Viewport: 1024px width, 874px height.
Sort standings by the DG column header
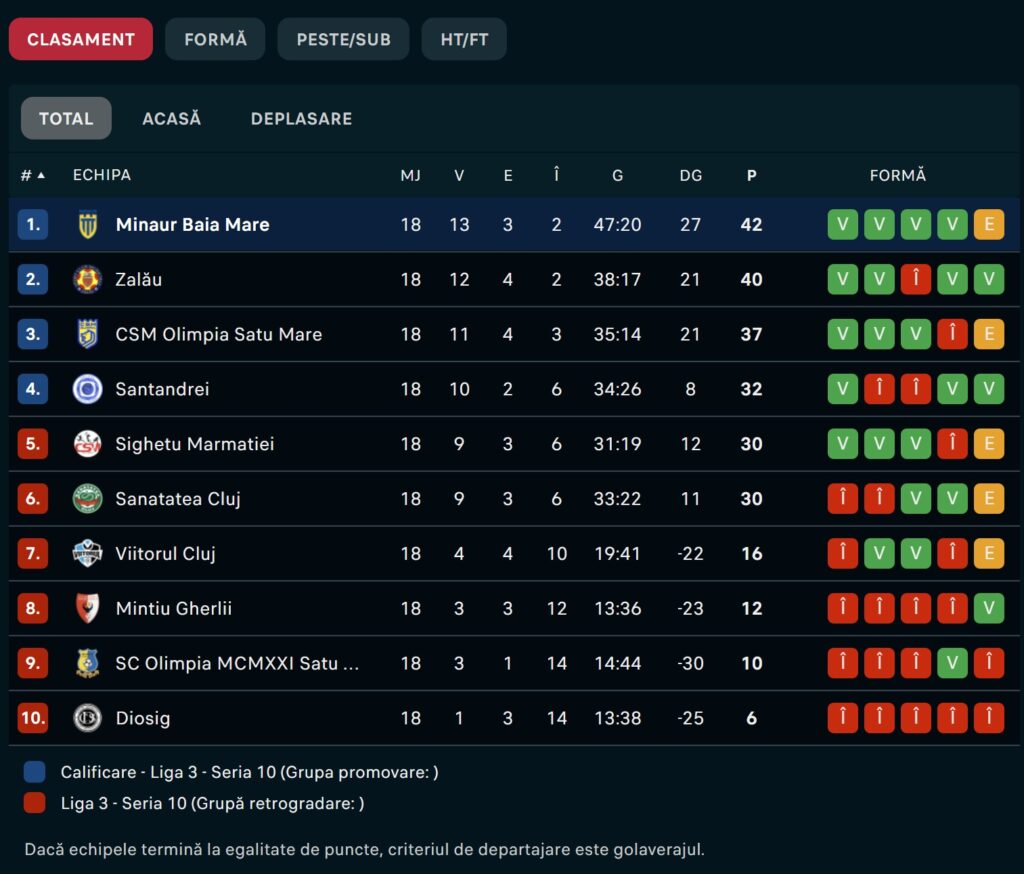click(x=690, y=175)
